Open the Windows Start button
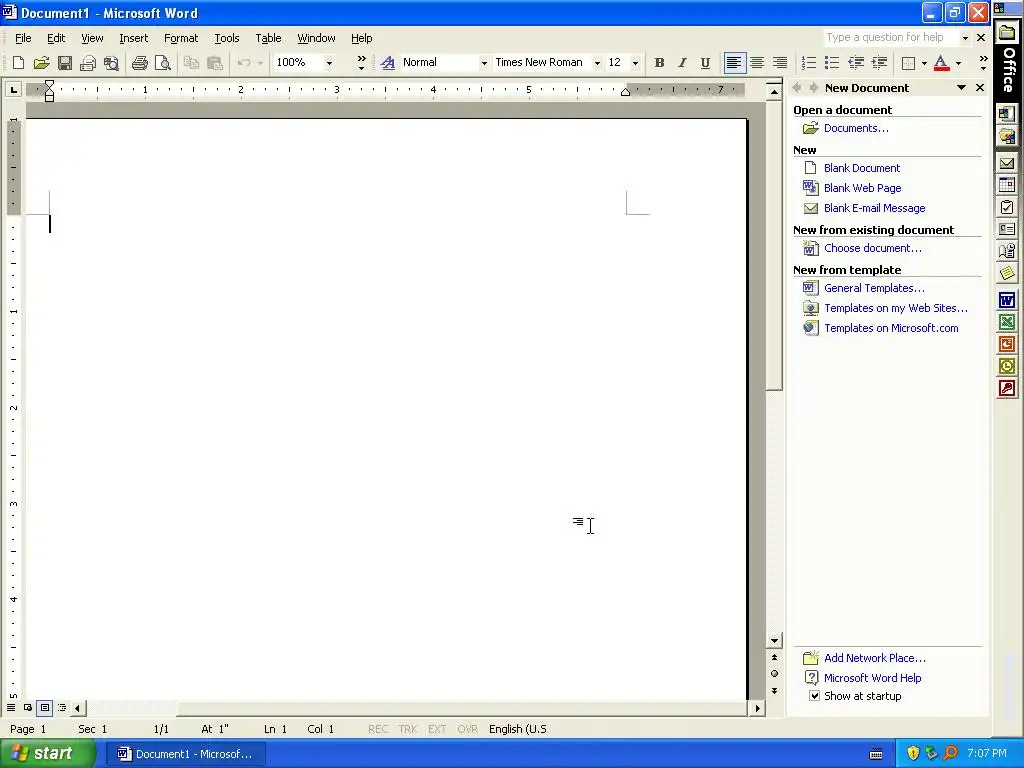This screenshot has width=1024, height=768. pos(47,754)
